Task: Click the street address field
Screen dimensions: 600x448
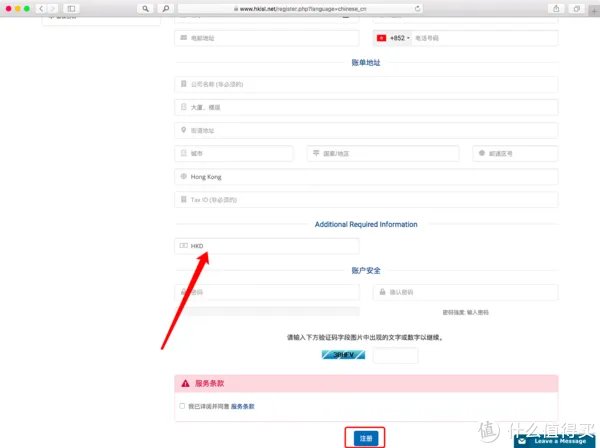Action: pyautogui.click(x=366, y=130)
